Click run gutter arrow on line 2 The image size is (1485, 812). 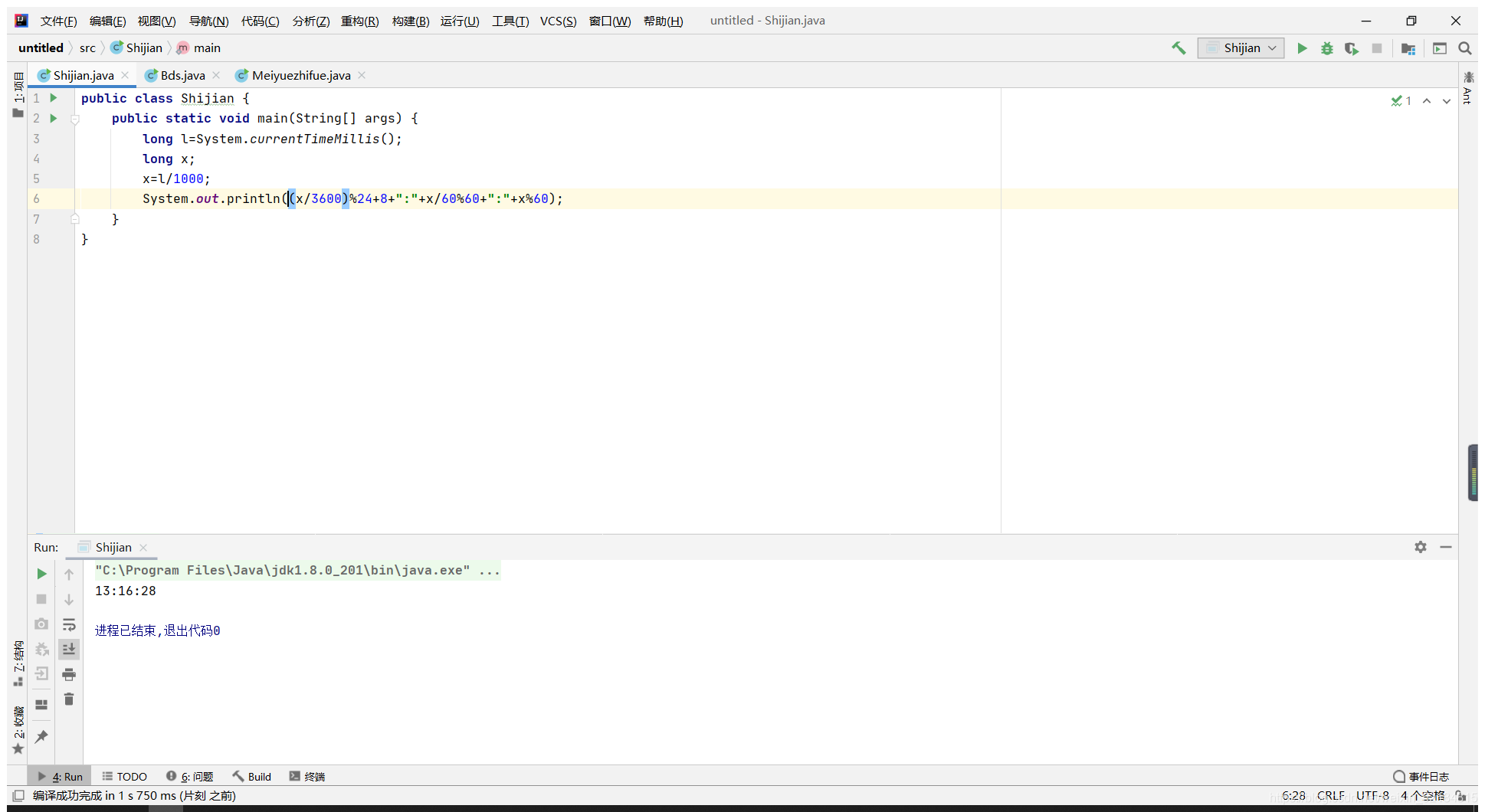pos(54,118)
